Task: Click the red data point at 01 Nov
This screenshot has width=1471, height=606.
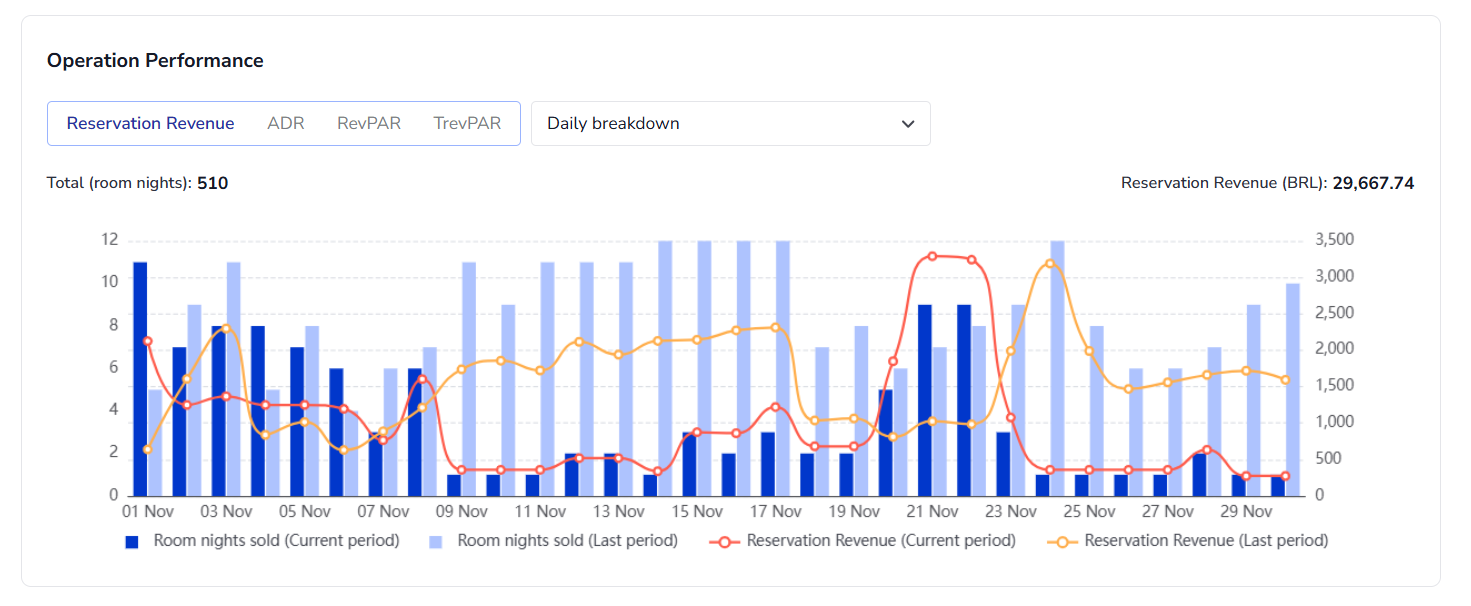Action: [147, 341]
